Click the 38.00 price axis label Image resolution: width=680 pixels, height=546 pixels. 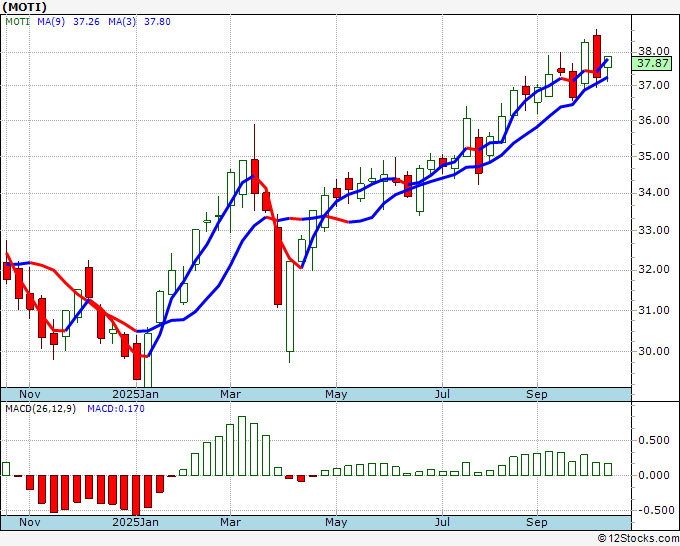(x=654, y=51)
